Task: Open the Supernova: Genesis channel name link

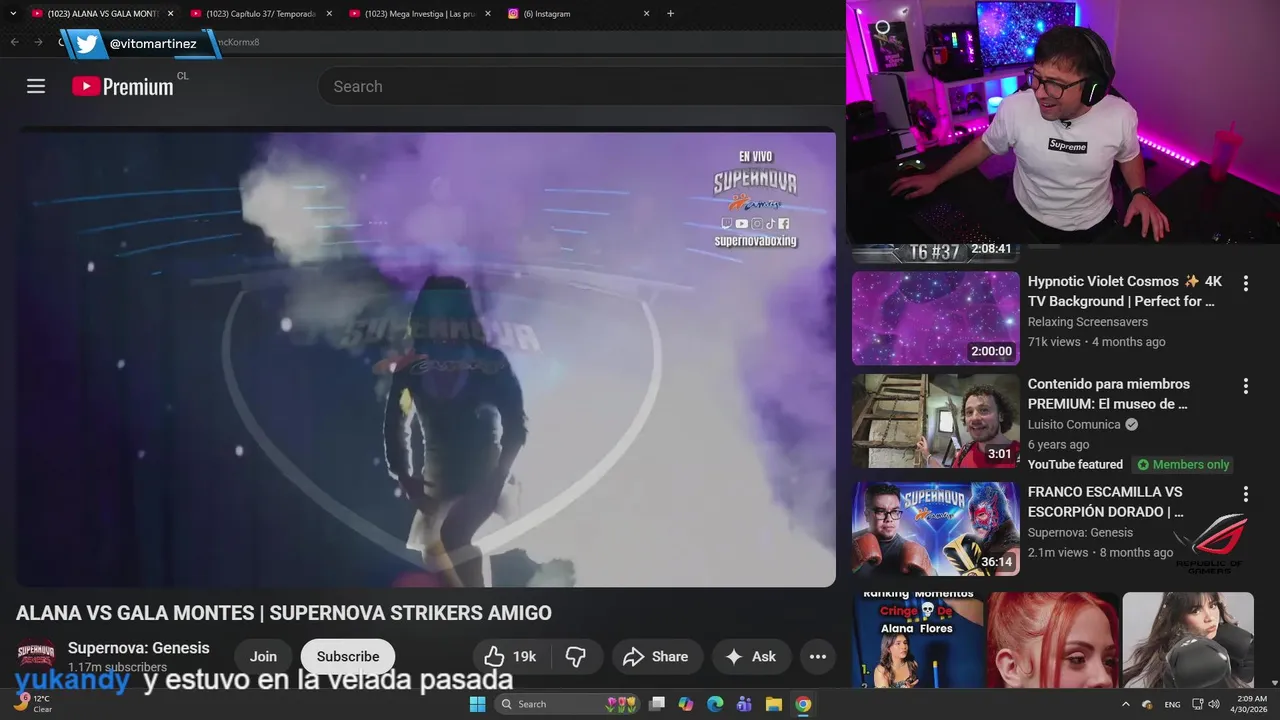Action: coord(139,648)
